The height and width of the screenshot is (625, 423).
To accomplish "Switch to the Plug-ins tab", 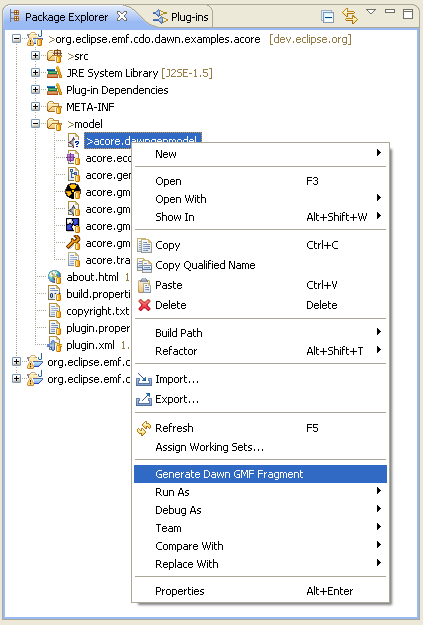I will click(181, 17).
